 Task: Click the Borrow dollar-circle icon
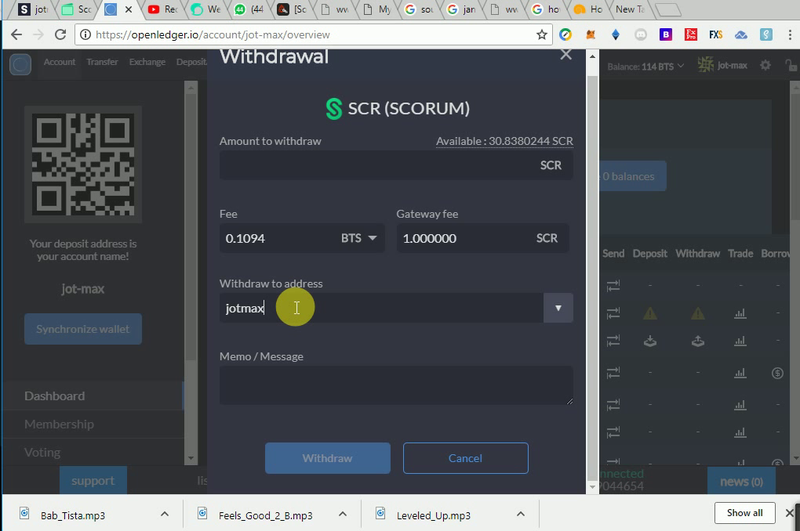pyautogui.click(x=778, y=373)
